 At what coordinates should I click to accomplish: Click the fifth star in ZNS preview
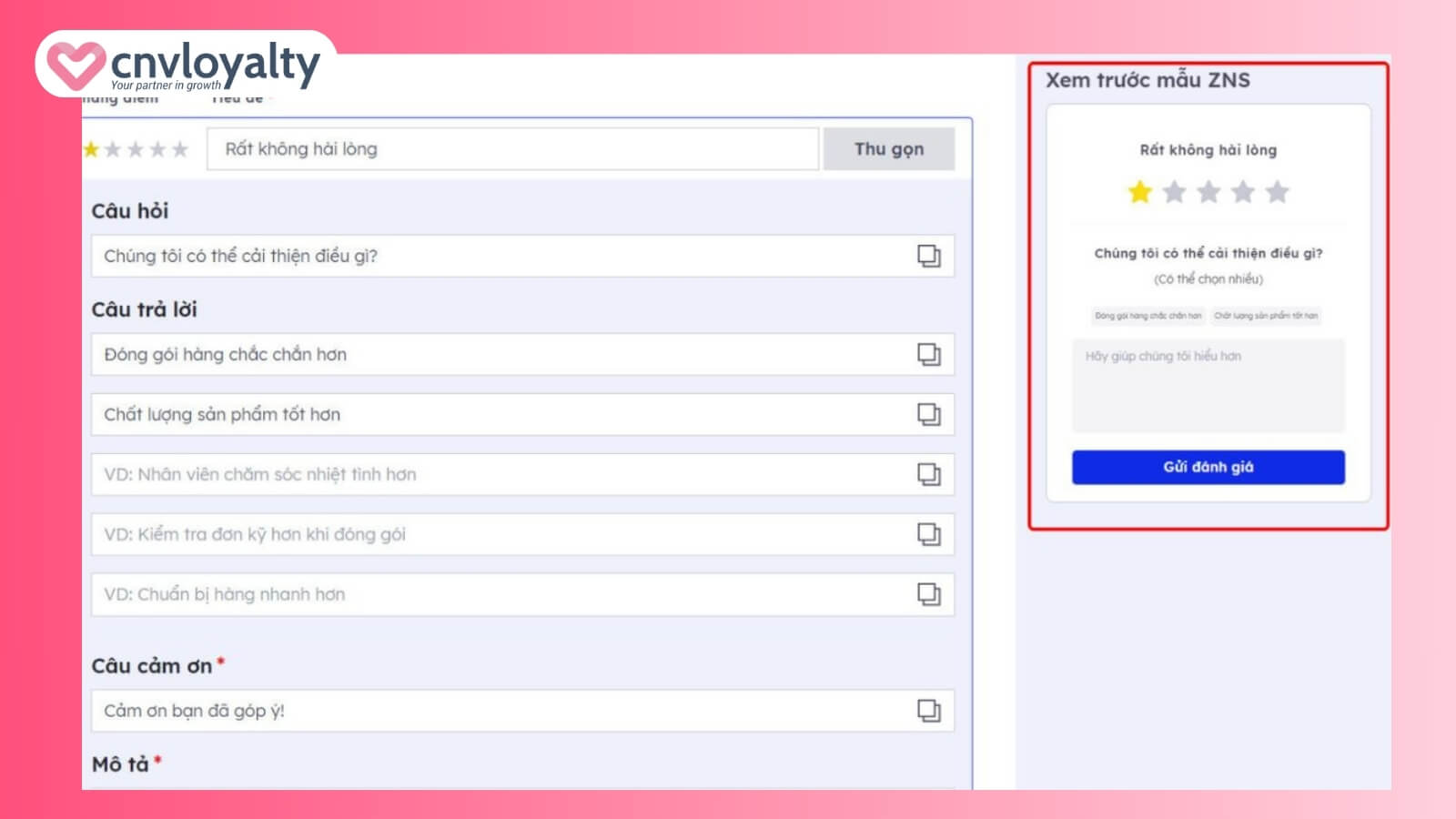click(1278, 192)
